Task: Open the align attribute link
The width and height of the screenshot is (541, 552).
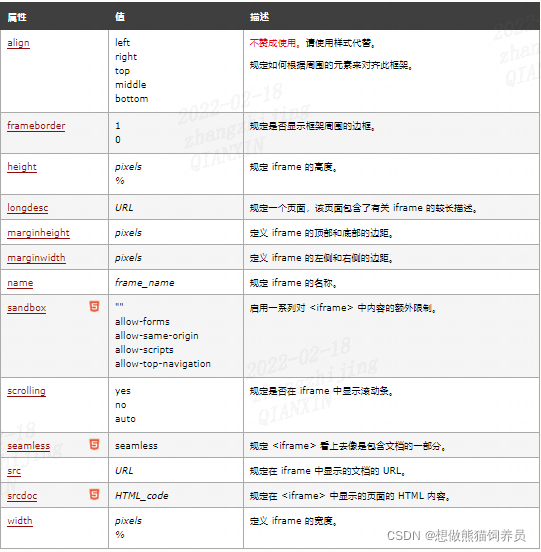Action: point(18,43)
